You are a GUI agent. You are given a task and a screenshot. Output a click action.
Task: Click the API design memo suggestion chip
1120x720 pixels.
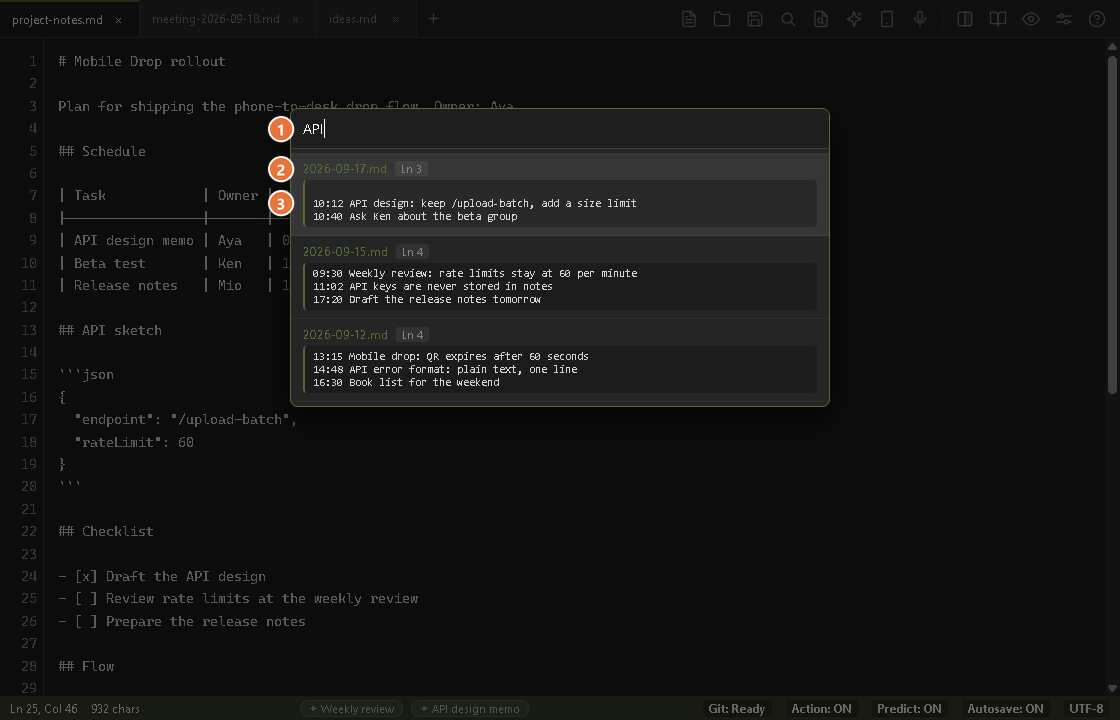[x=470, y=709]
